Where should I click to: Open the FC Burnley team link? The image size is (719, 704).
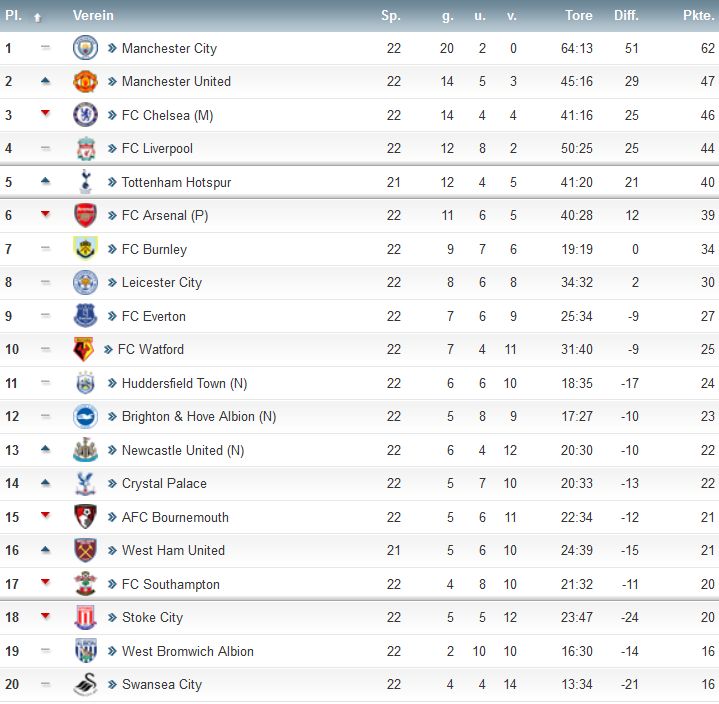[x=154, y=249]
